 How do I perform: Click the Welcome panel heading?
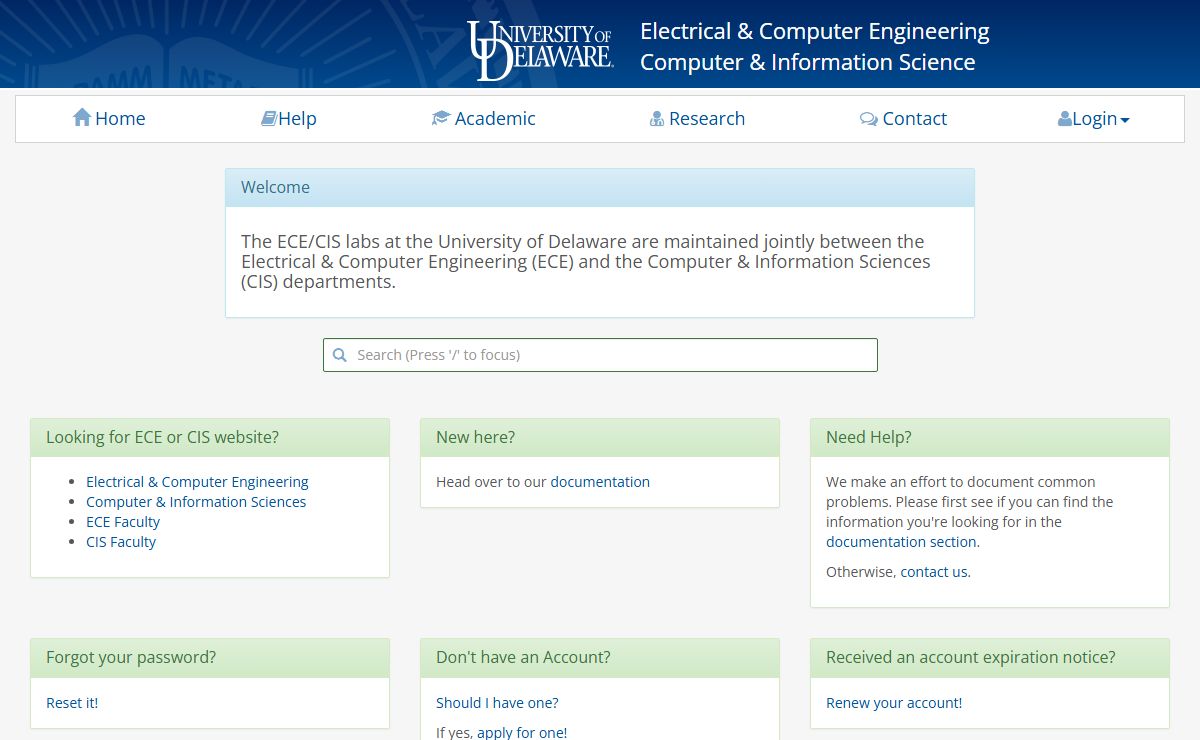600,188
